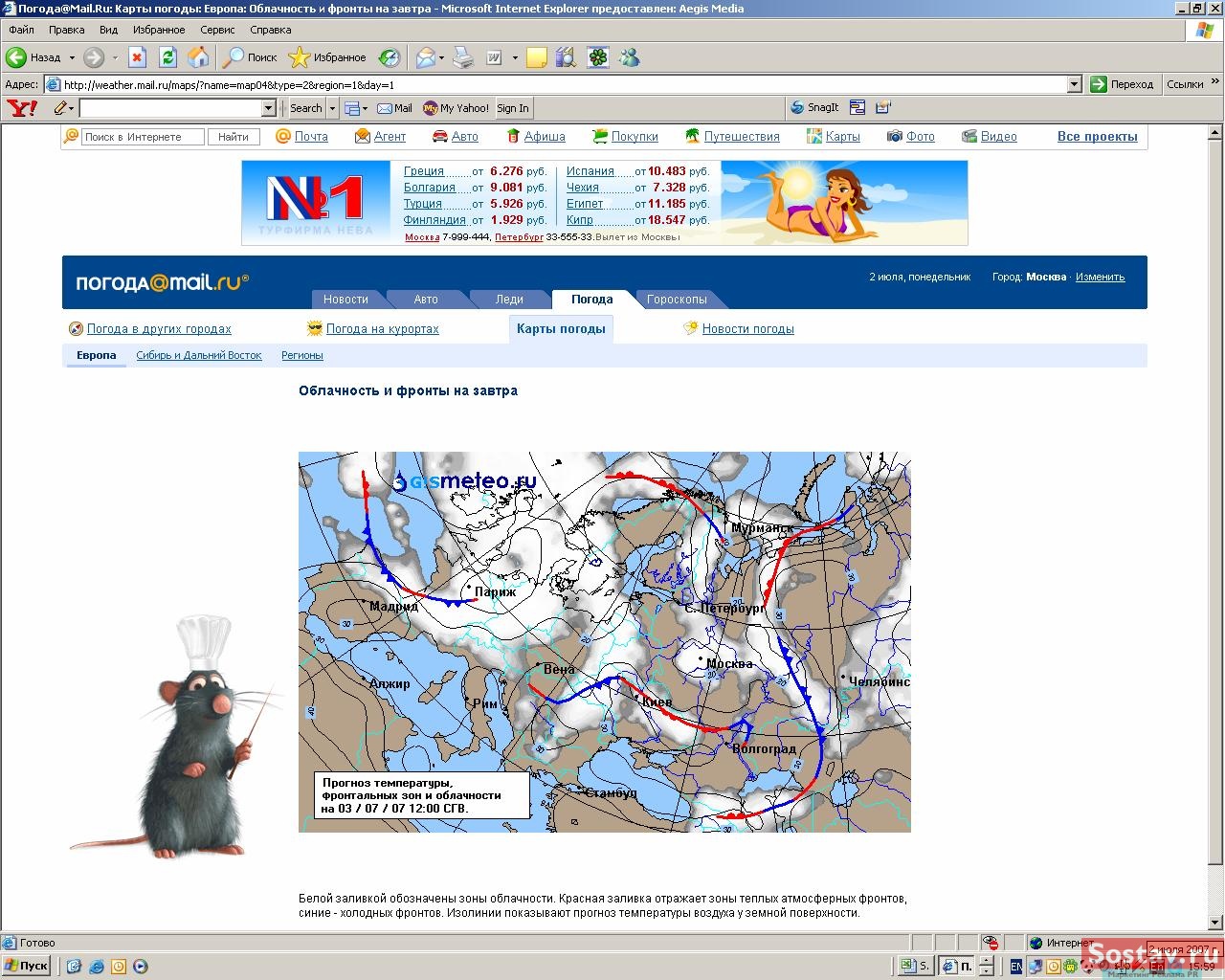Open the Файл menu
The image size is (1225, 980).
[21, 30]
